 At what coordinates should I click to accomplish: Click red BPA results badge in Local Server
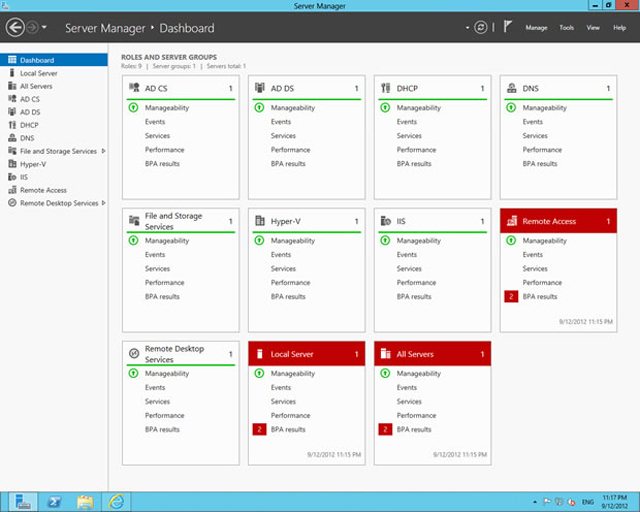tap(259, 429)
